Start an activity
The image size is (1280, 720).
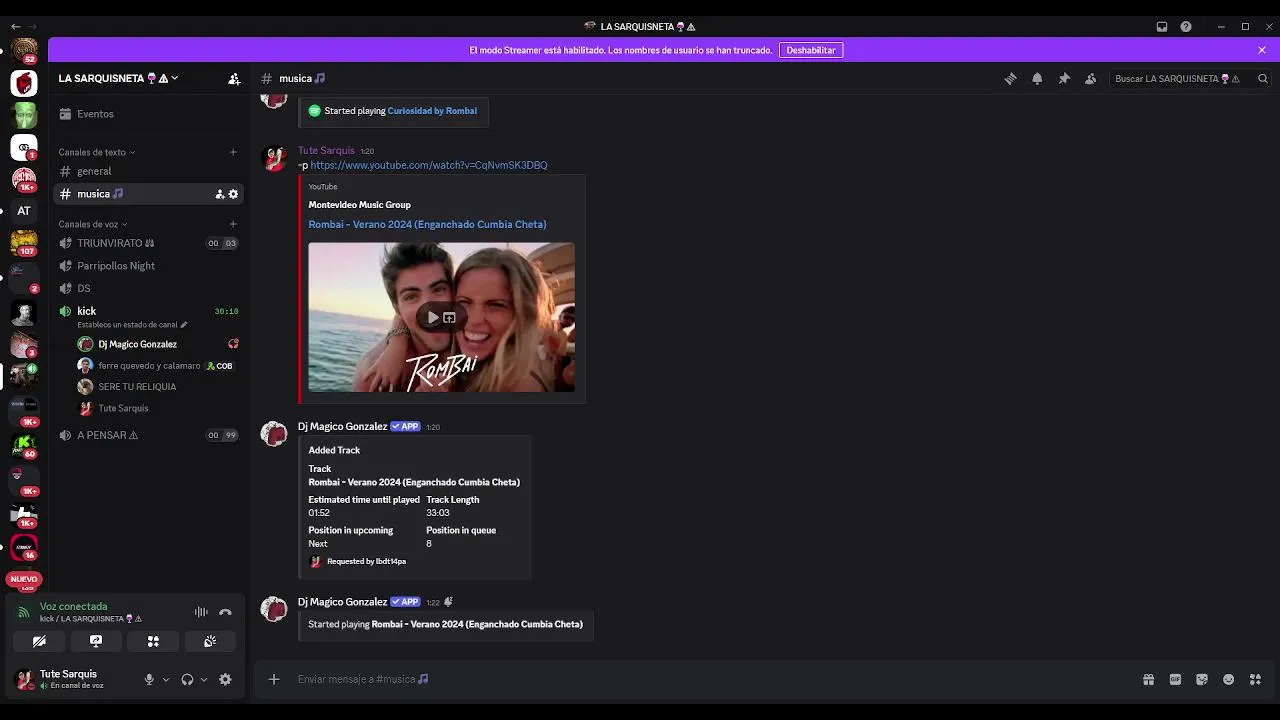tap(153, 641)
